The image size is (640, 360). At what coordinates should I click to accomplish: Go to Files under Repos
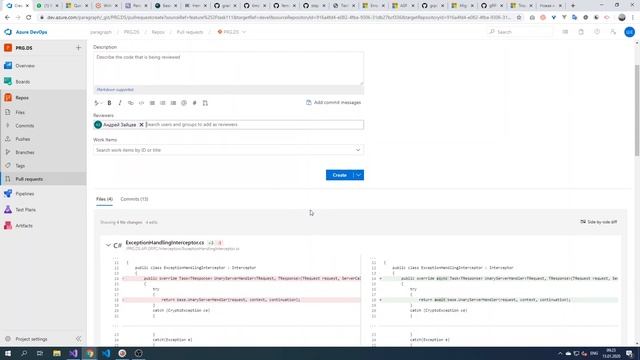43,112
